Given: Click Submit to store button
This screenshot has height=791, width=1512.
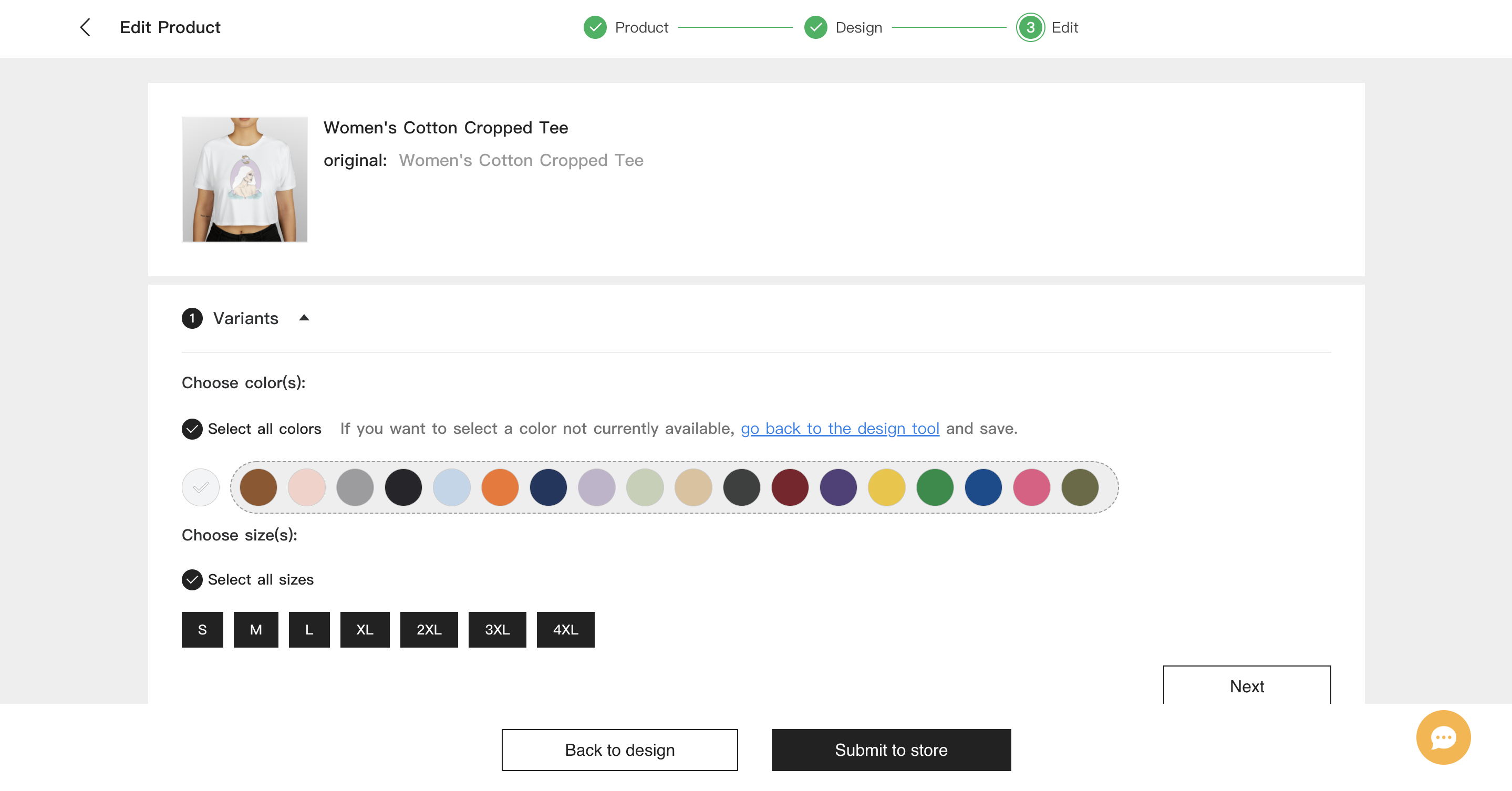Looking at the screenshot, I should coord(891,750).
